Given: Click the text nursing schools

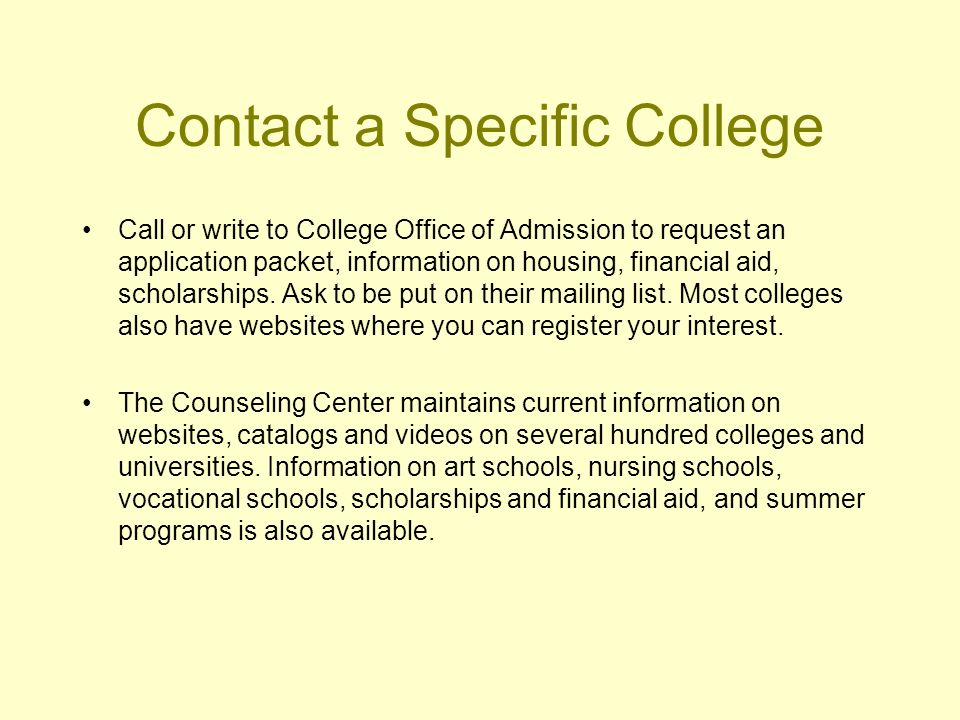Looking at the screenshot, I should (685, 467).
